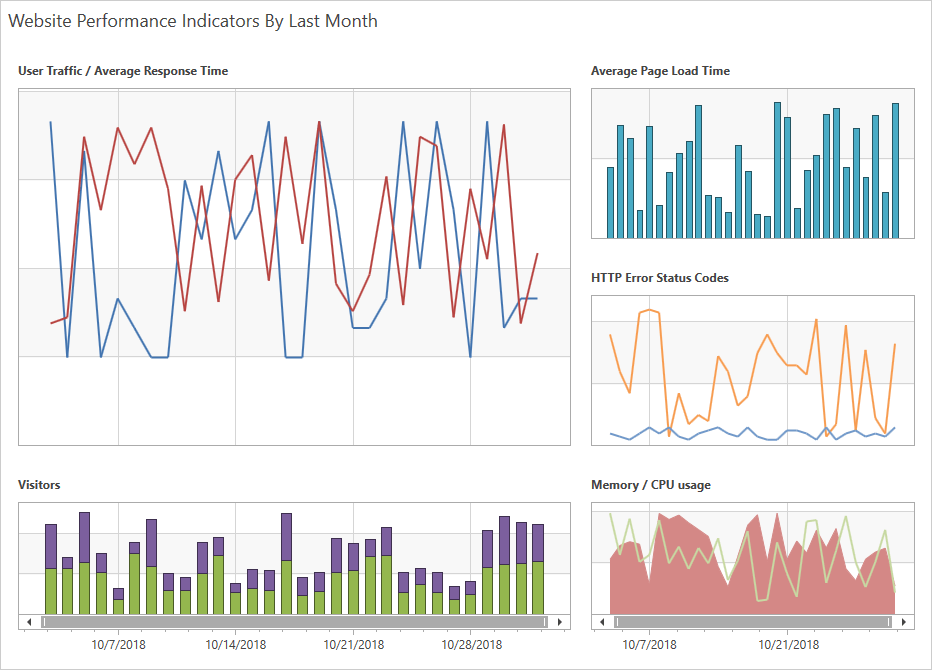The width and height of the screenshot is (932, 670).
Task: Click left scroll arrow under Visitors chart
Action: pos(29,621)
